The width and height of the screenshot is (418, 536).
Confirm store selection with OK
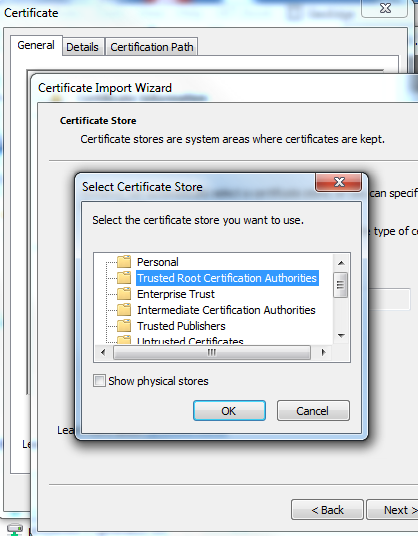(x=229, y=411)
